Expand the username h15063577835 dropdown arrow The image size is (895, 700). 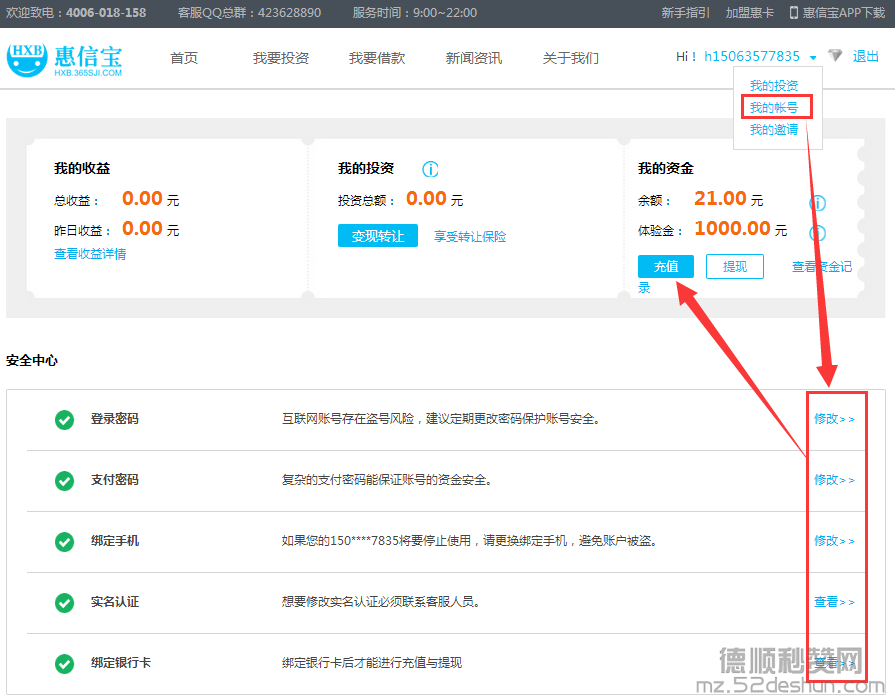[x=813, y=58]
